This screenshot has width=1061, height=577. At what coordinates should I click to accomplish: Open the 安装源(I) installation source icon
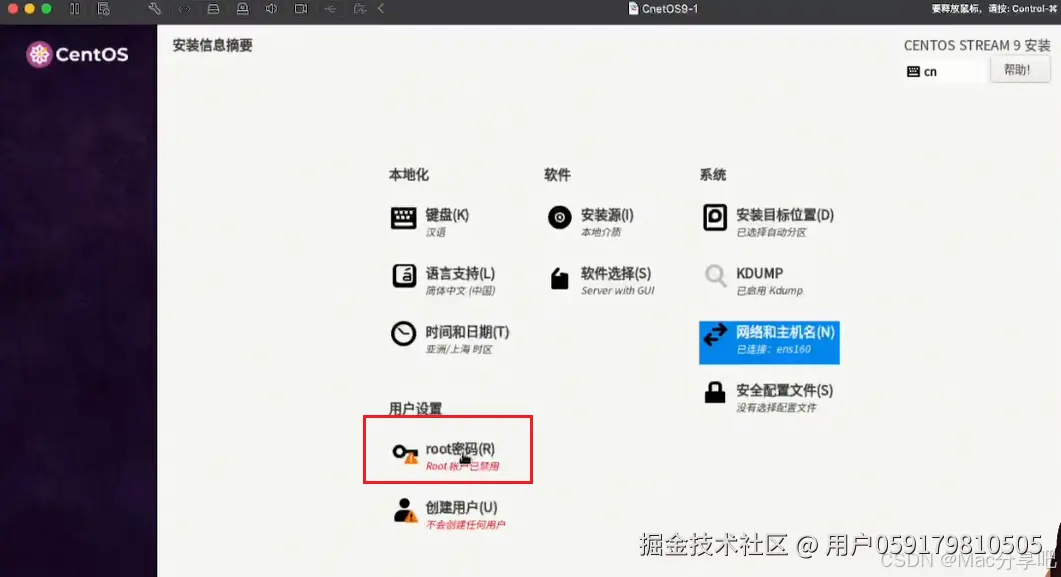click(x=559, y=217)
